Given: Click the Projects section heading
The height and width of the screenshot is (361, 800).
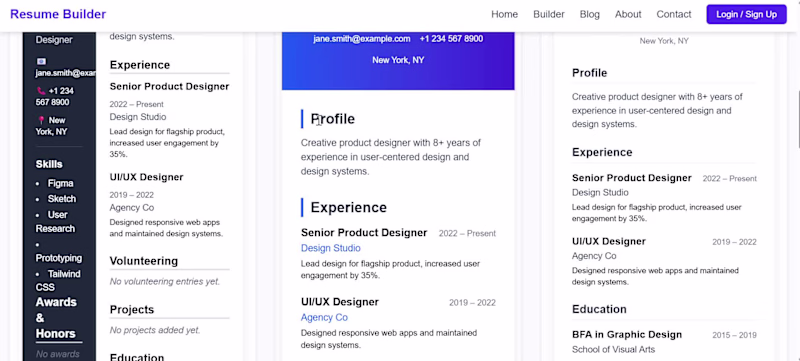Looking at the screenshot, I should coord(132,310).
